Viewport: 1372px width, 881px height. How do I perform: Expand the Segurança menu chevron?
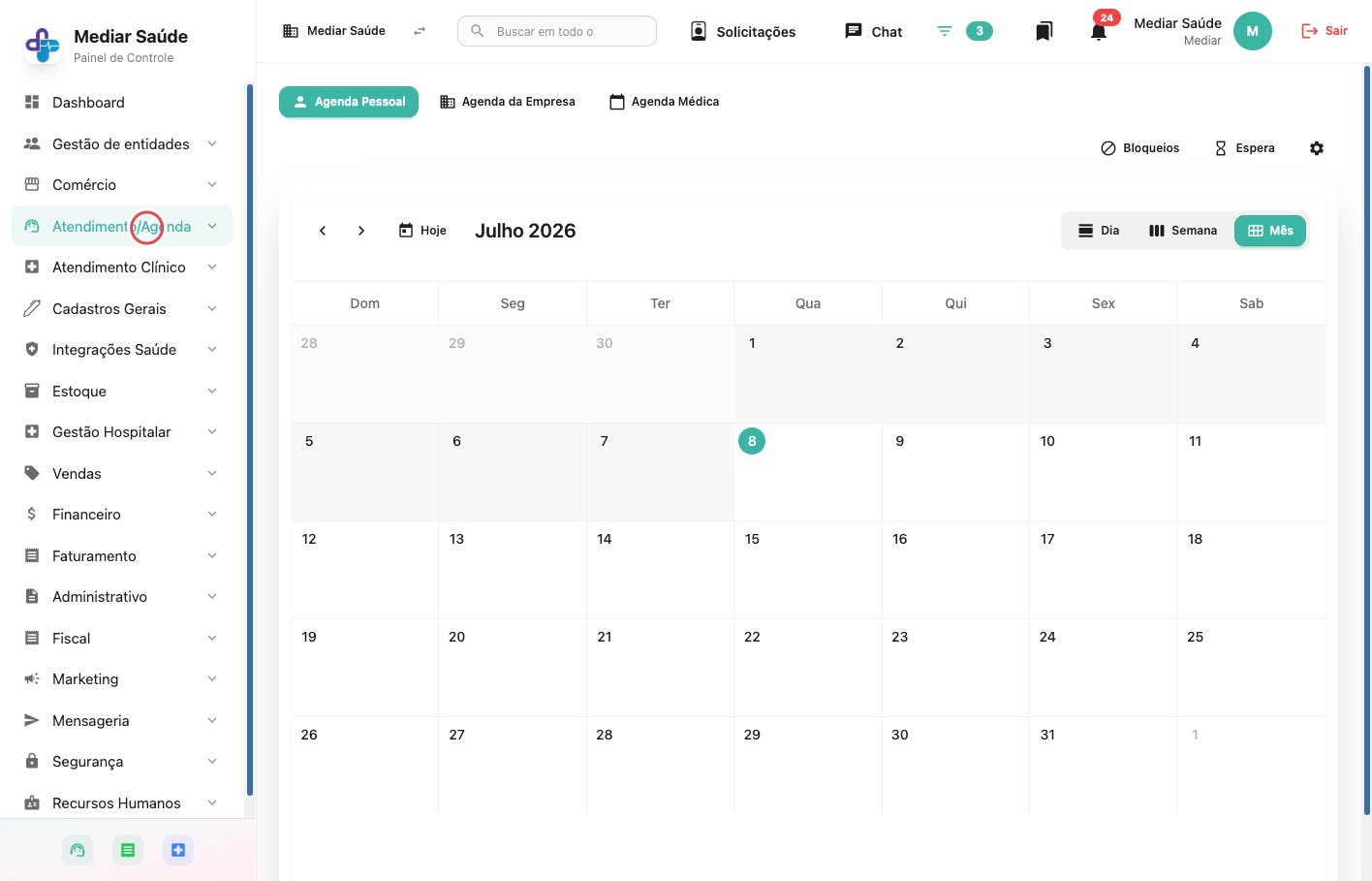[212, 761]
